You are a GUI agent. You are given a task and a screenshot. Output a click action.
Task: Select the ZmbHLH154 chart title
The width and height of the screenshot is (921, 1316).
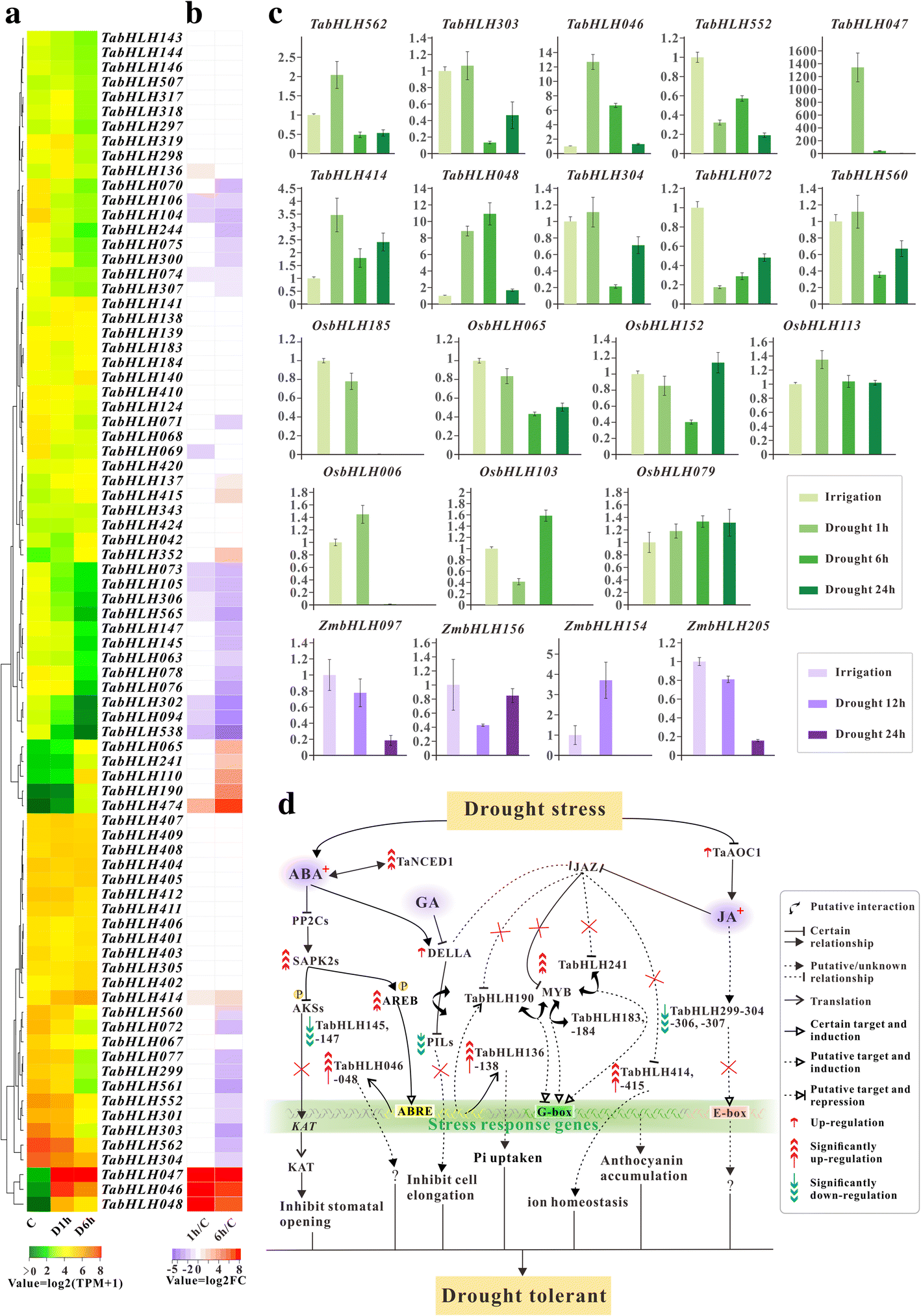[605, 626]
